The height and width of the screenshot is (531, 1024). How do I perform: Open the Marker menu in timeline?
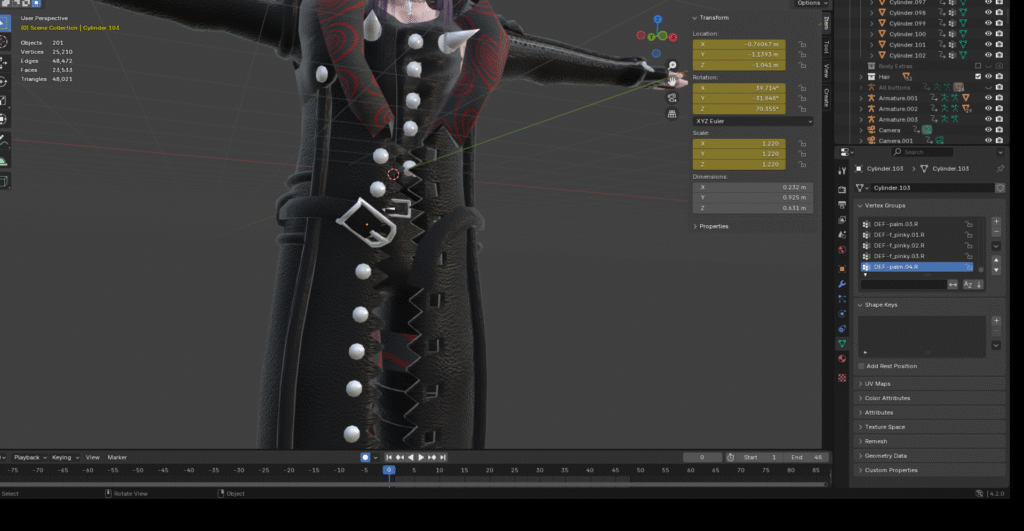[117, 457]
